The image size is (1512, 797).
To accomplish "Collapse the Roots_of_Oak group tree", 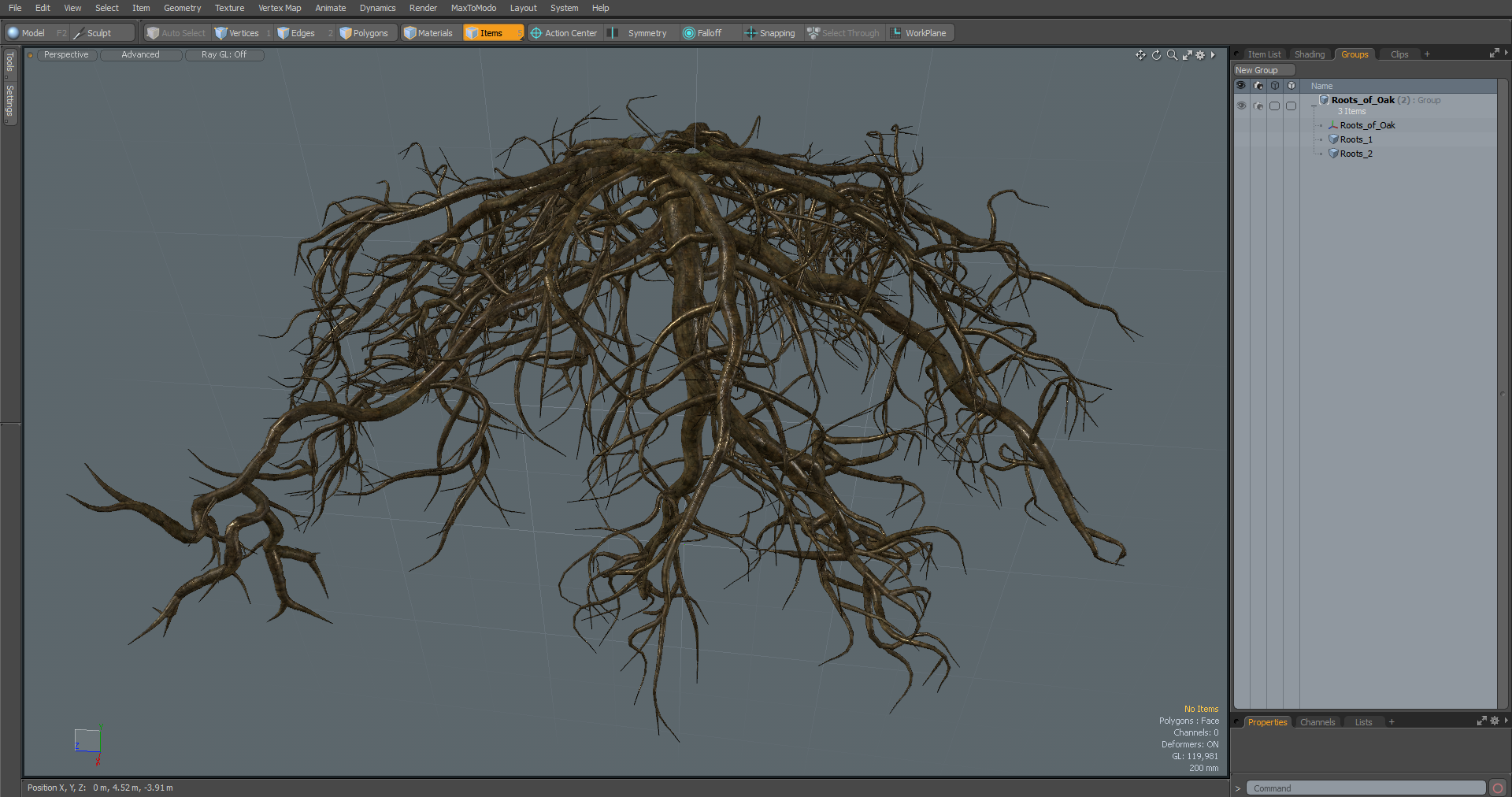I will [1313, 104].
